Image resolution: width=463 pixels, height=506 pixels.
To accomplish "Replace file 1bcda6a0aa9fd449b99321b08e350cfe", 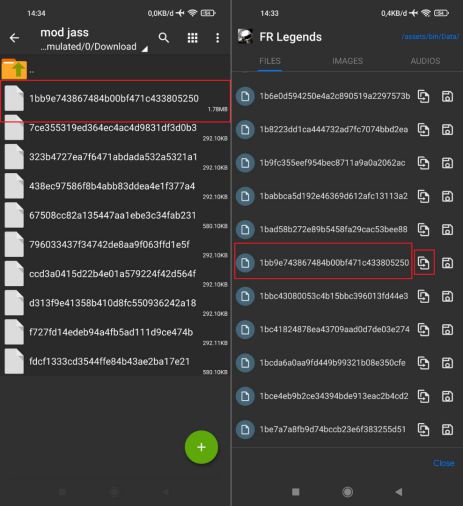I will [424, 363].
